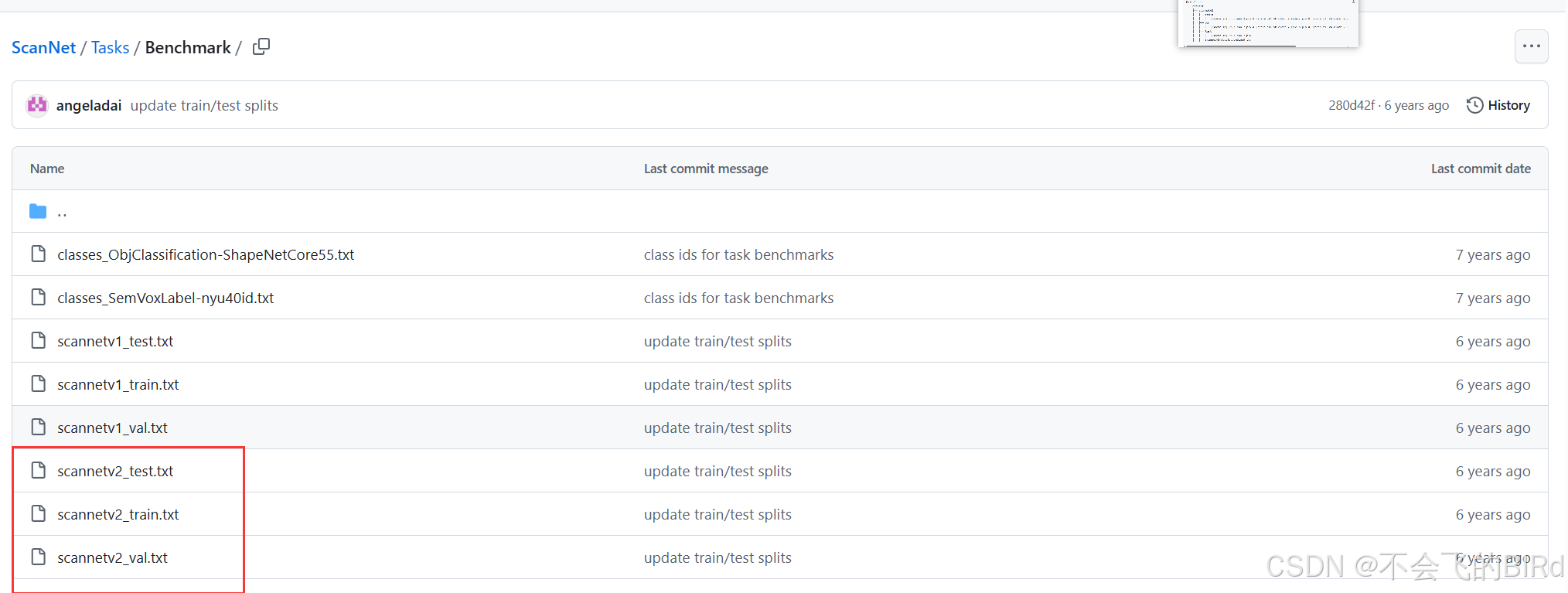Open commit hash 280d42f
This screenshot has width=1568, height=593.
pyautogui.click(x=1352, y=105)
